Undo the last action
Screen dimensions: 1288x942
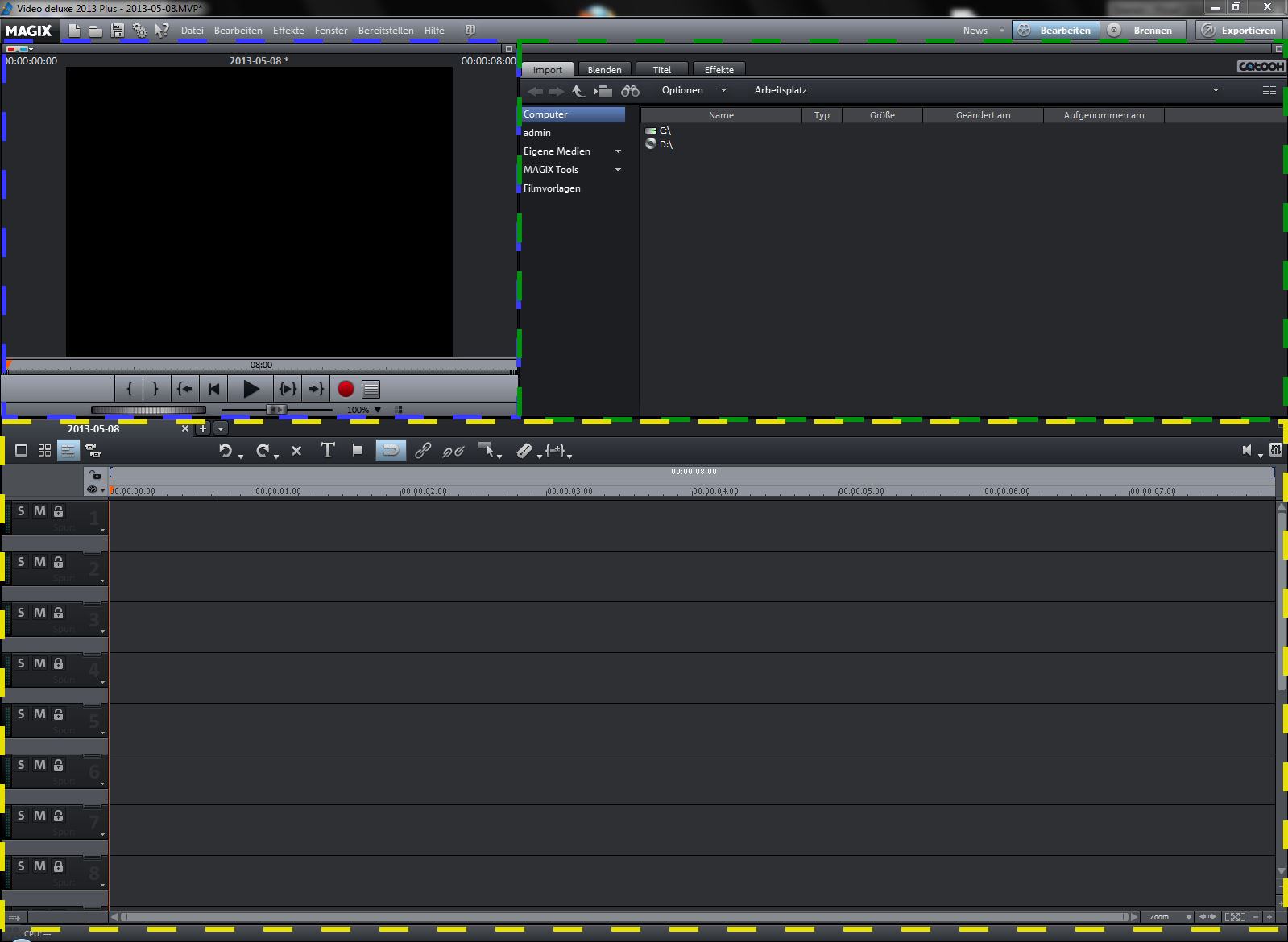click(226, 451)
